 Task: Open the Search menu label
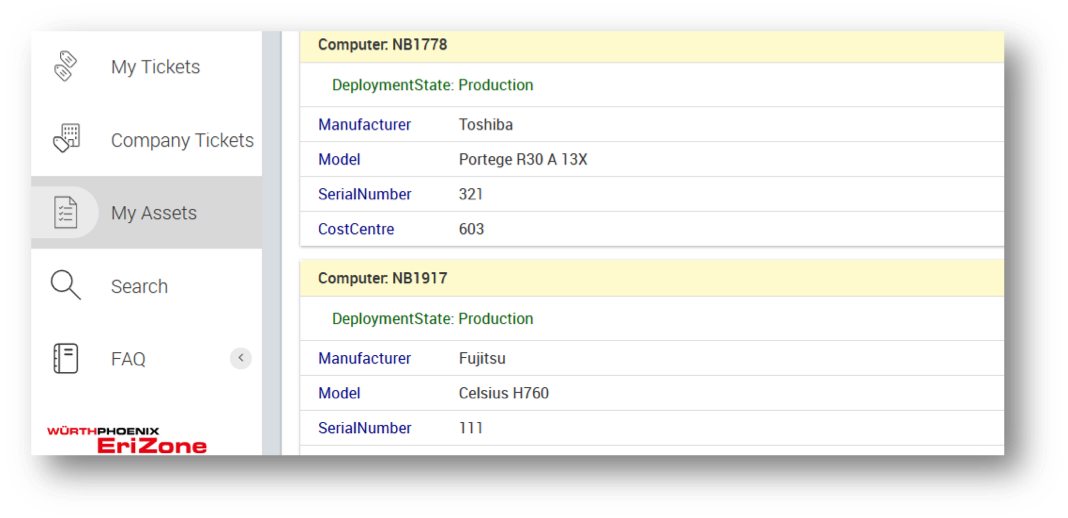pos(139,287)
